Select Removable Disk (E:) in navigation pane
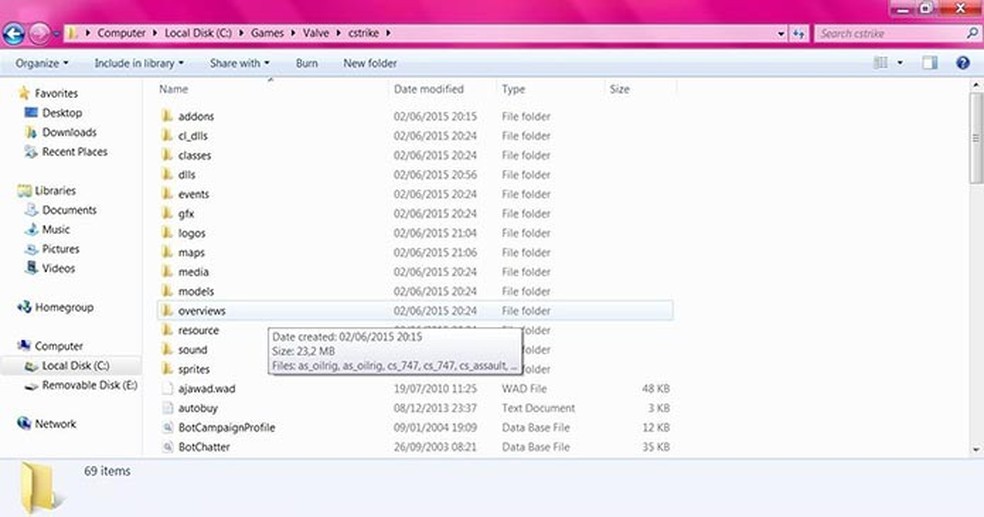The width and height of the screenshot is (984, 517). pos(90,385)
